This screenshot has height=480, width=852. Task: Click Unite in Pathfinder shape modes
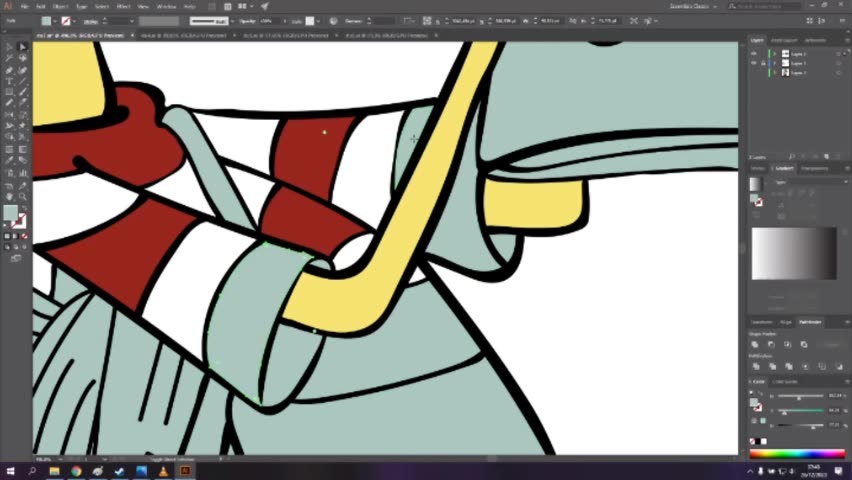tap(755, 344)
